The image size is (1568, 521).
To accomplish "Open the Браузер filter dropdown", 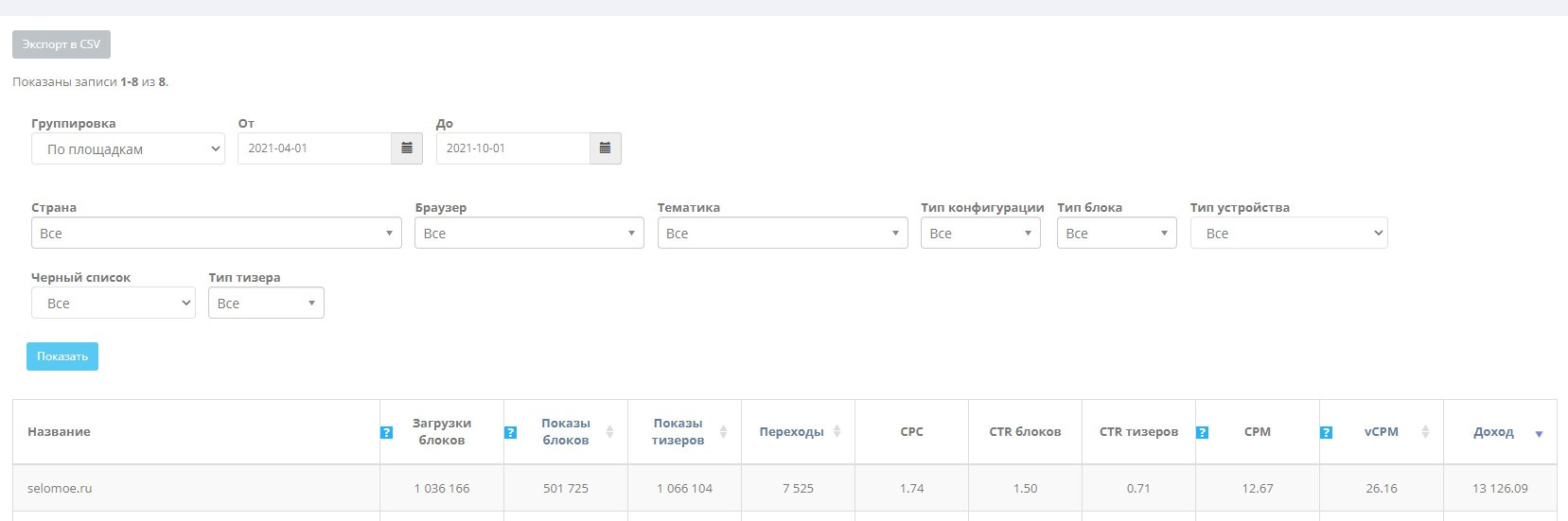I will tap(529, 234).
